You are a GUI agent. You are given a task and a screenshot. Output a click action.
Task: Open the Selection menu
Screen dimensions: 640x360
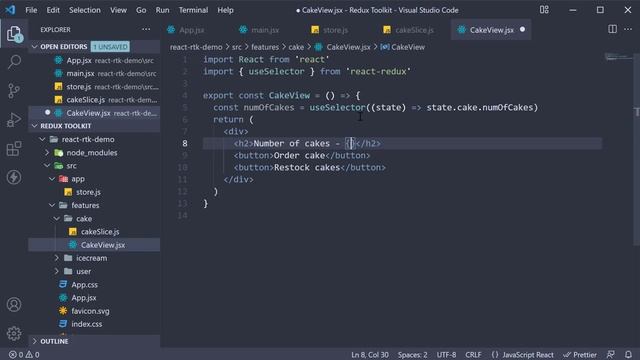(x=84, y=10)
